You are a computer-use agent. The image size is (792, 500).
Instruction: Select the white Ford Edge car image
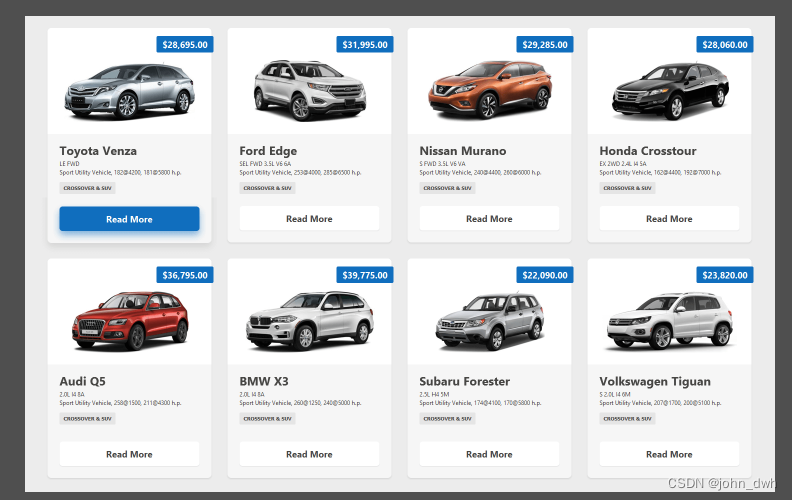(x=310, y=90)
